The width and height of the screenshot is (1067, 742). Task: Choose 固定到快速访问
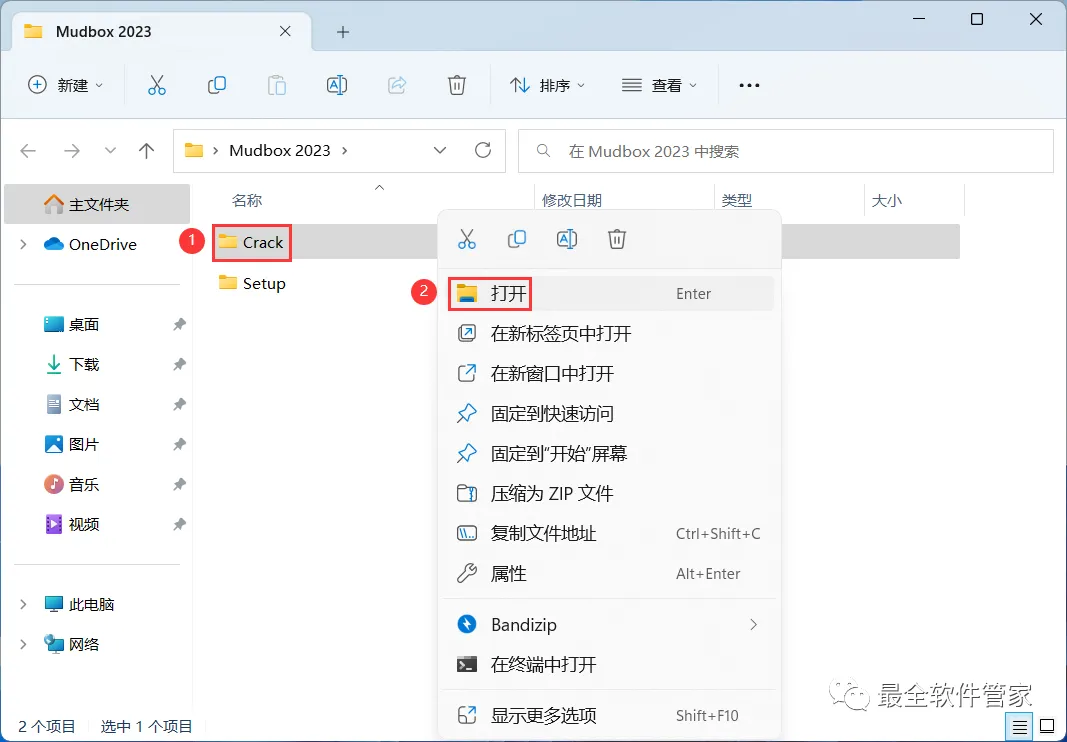click(610, 413)
